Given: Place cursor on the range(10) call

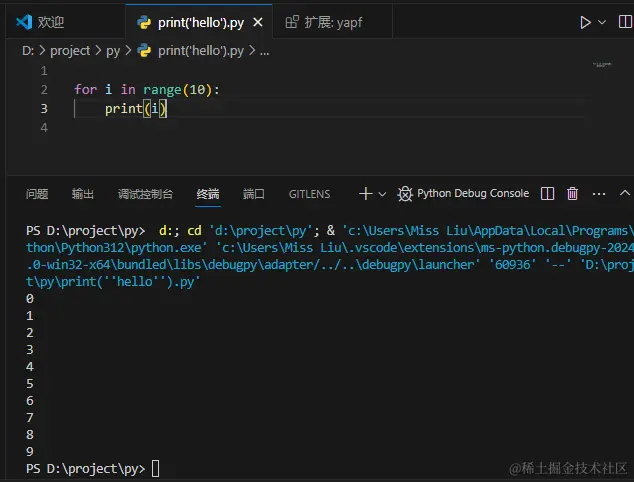Looking at the screenshot, I should click(x=178, y=90).
